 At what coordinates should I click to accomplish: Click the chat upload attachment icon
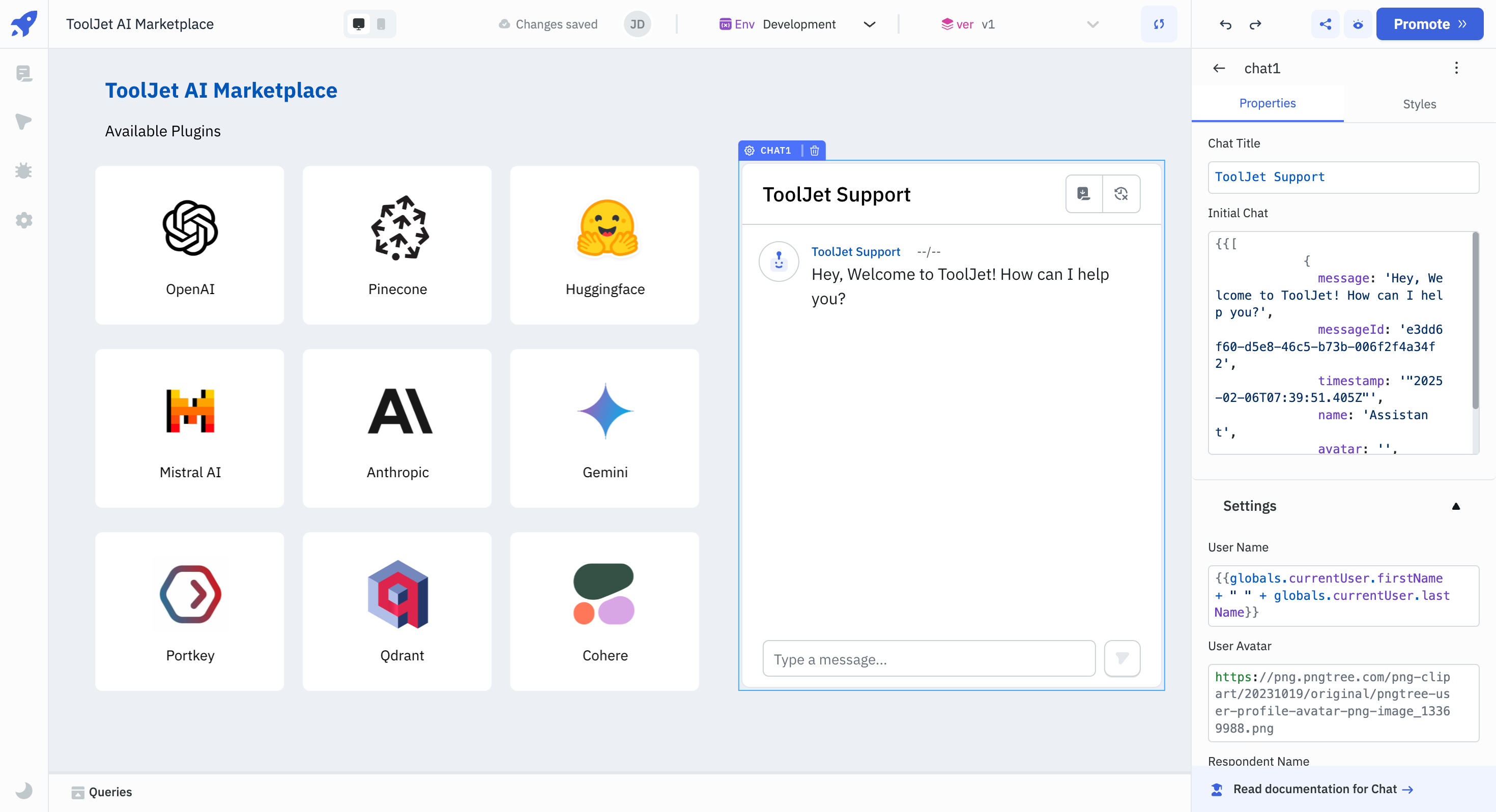[1084, 194]
